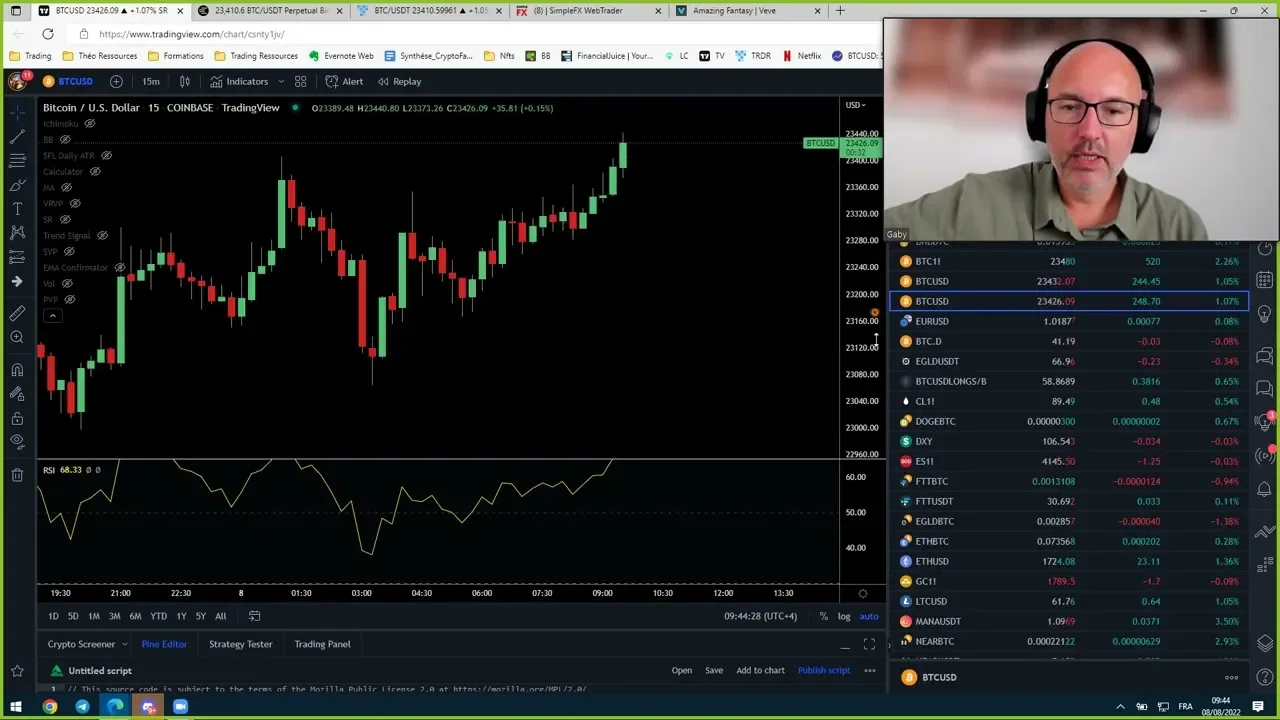Open BTCUSD details menu below watchlist
This screenshot has height=720, width=1280.
pos(1231,678)
